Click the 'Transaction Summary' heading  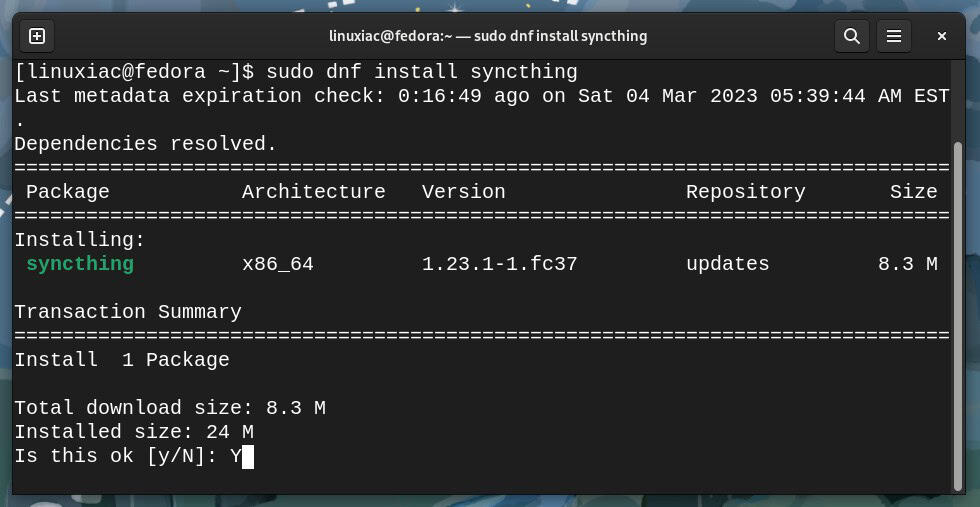pos(128,312)
